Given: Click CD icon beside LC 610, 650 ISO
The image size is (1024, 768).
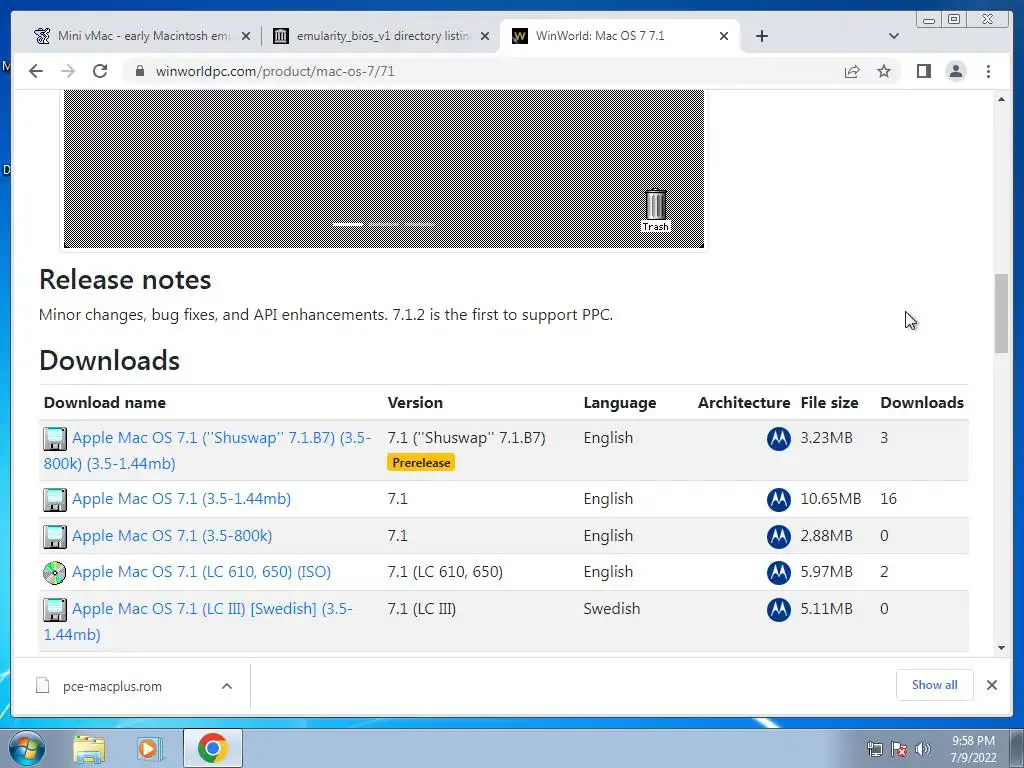Looking at the screenshot, I should (55, 573).
